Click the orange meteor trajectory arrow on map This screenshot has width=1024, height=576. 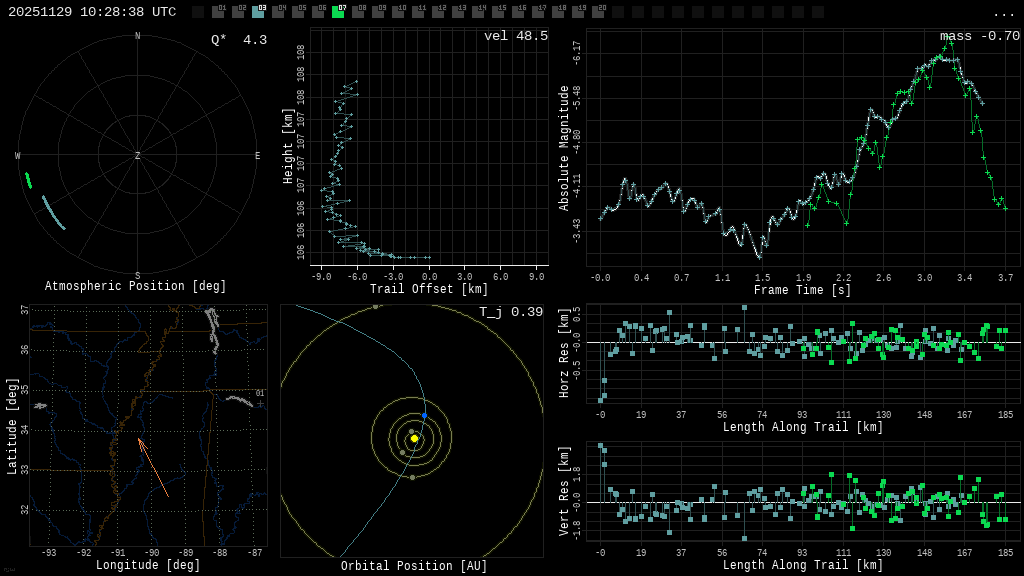tap(153, 467)
